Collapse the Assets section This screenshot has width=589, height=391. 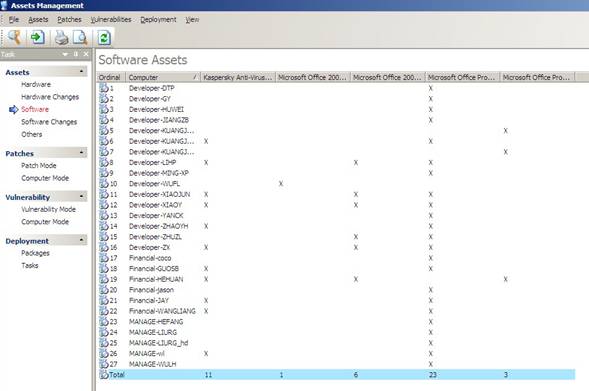tap(82, 71)
